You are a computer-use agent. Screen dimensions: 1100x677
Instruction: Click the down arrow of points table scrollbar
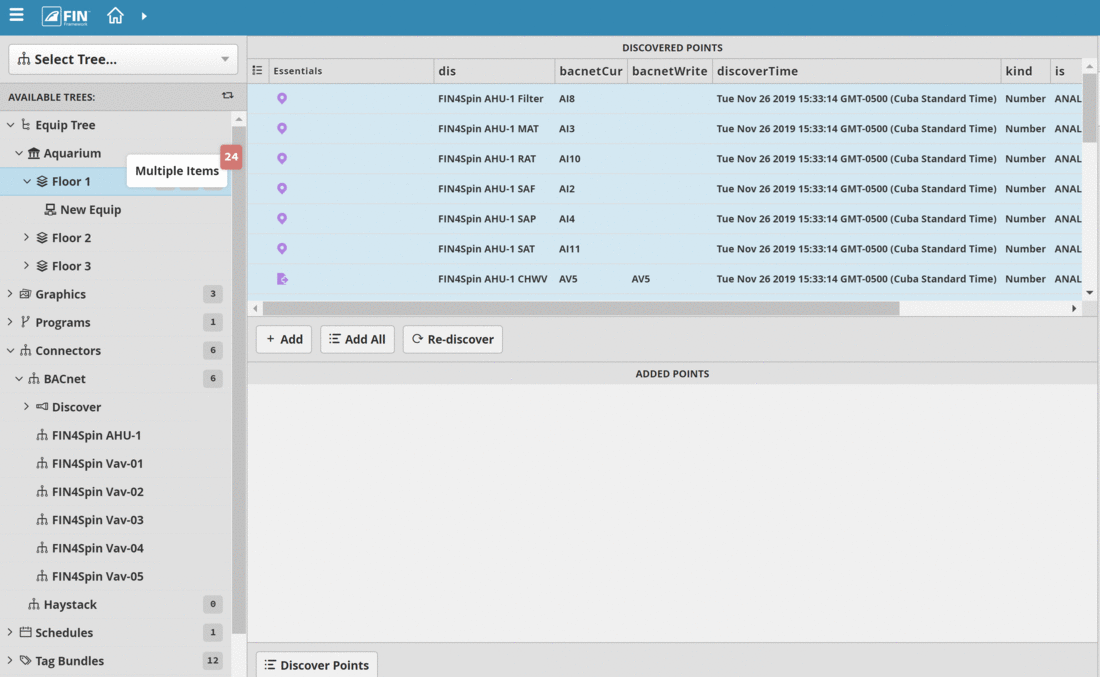[x=1089, y=293]
